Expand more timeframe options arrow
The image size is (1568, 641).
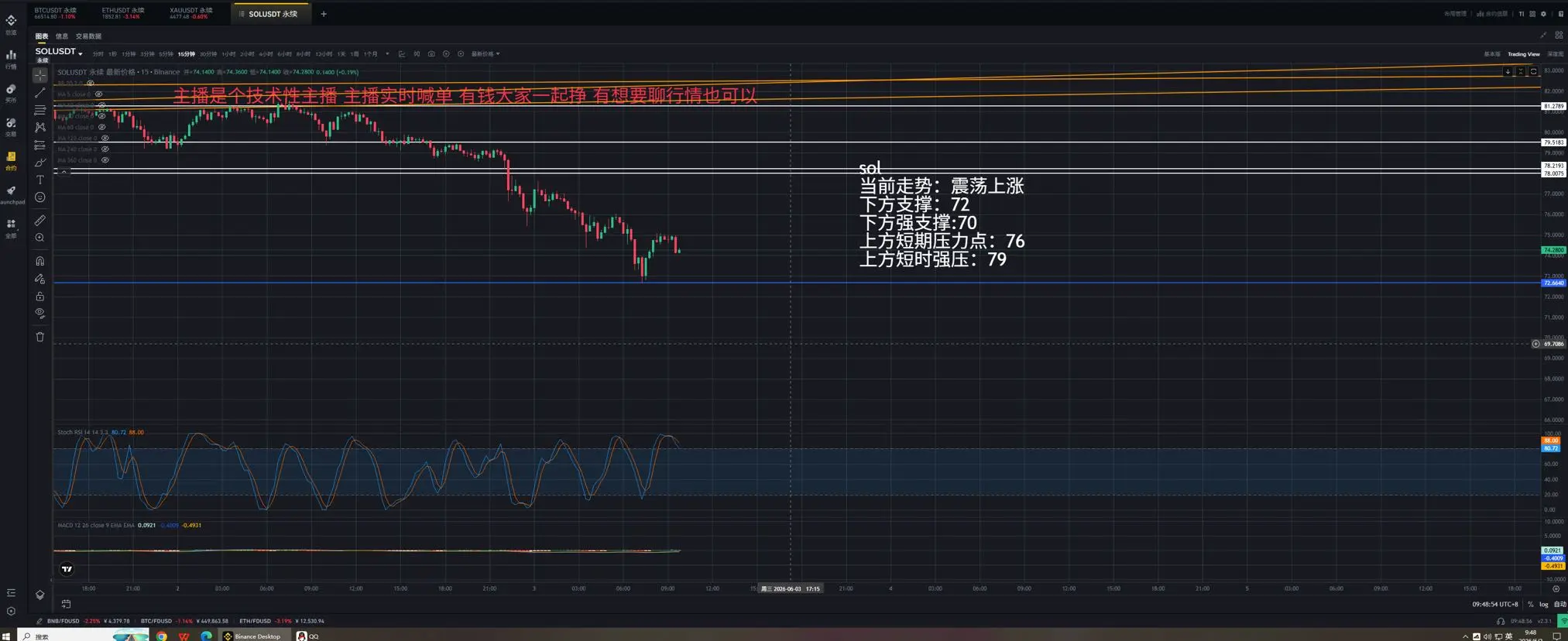pos(387,54)
